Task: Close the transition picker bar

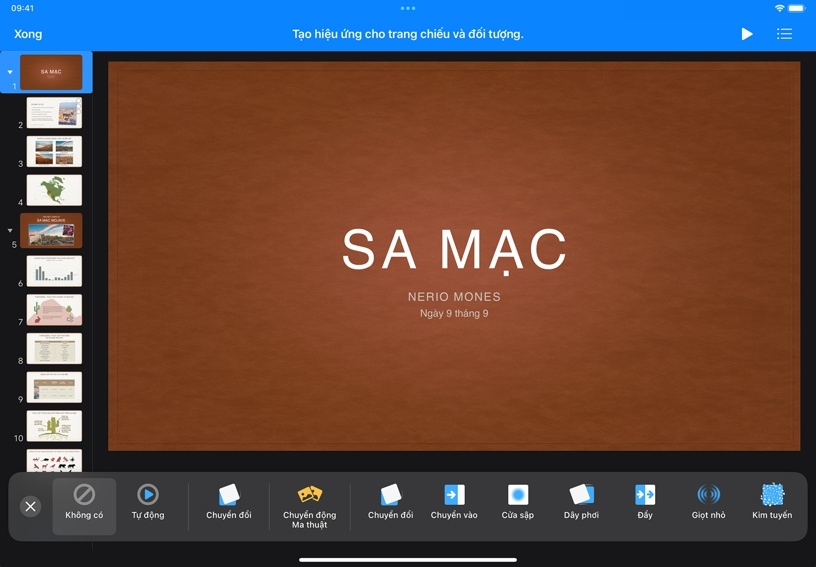Action: [x=30, y=506]
